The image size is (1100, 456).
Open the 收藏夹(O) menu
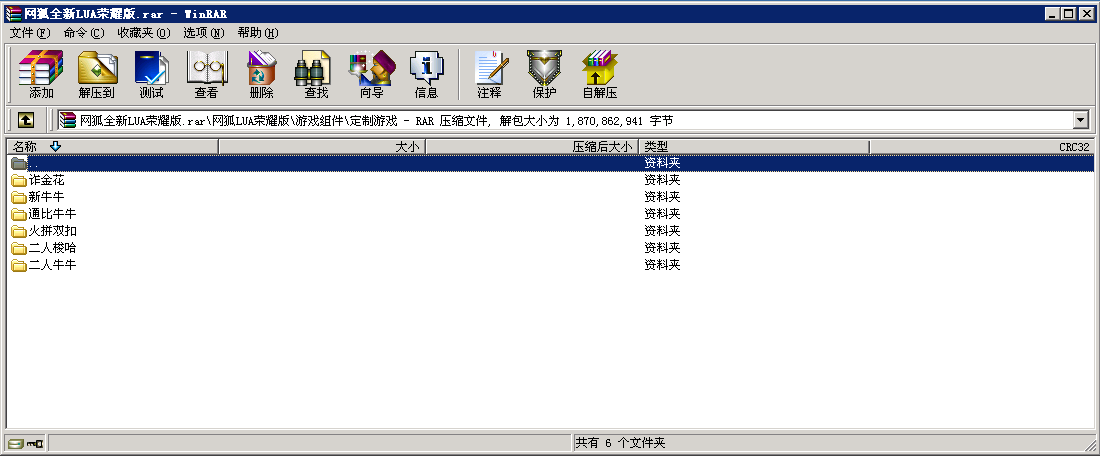point(143,32)
